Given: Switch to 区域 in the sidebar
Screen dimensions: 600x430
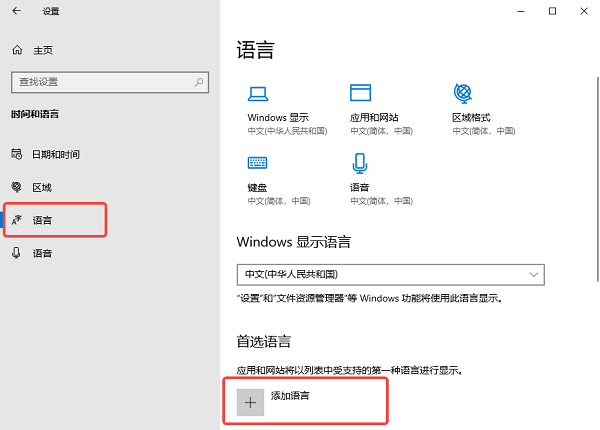Looking at the screenshot, I should [42, 187].
